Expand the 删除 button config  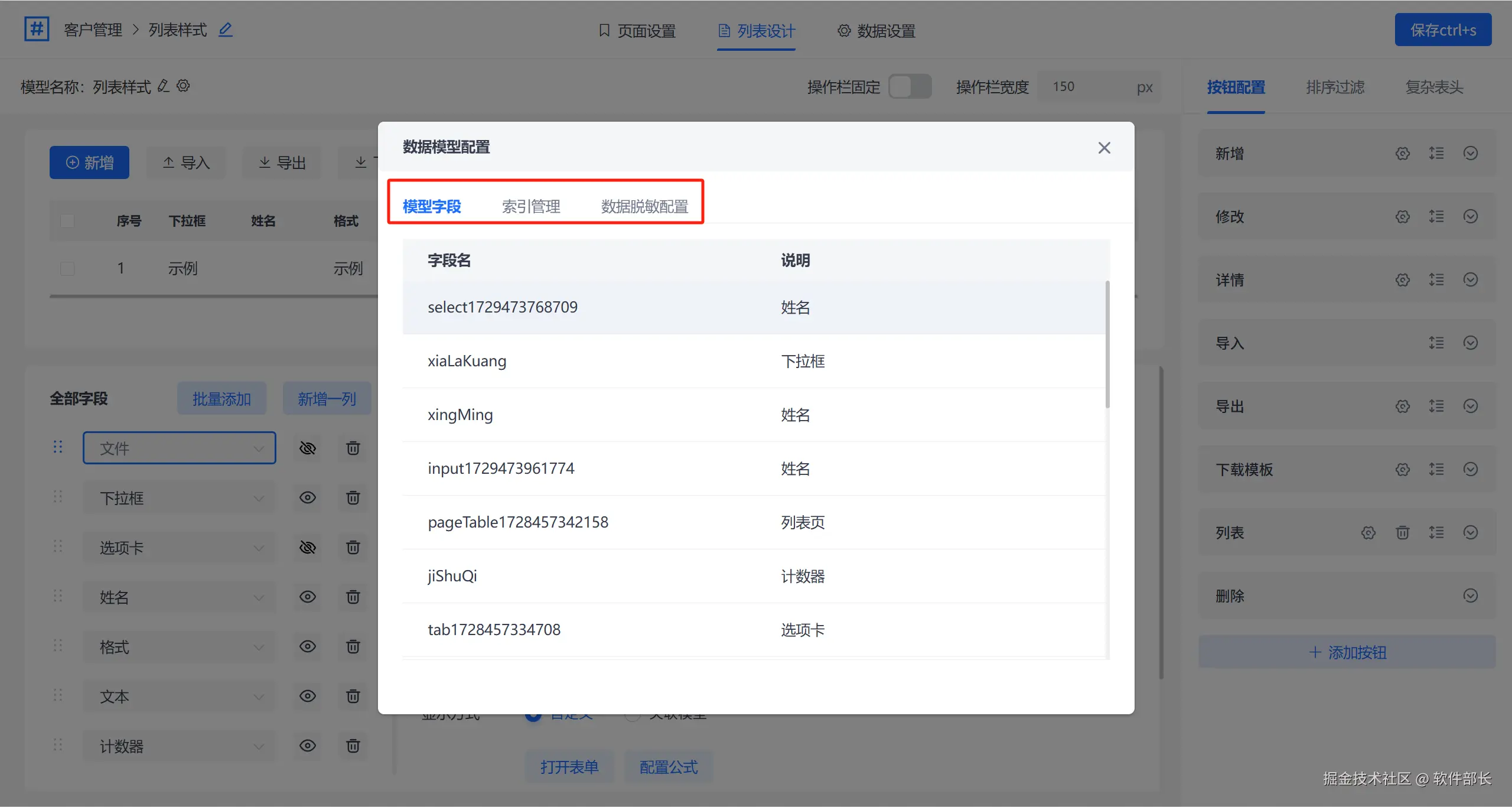[1470, 596]
